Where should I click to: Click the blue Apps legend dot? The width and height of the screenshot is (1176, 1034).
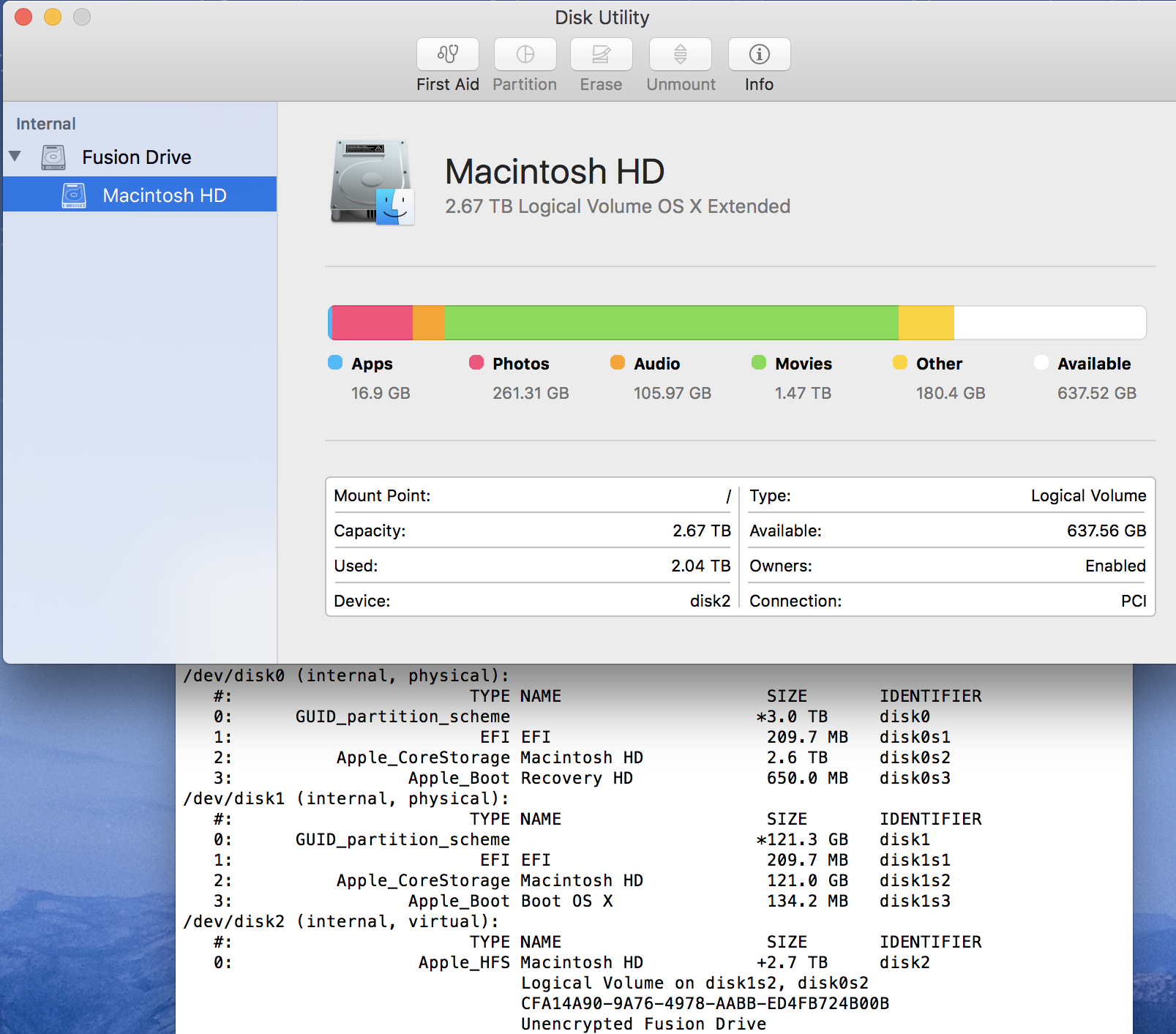tap(335, 362)
